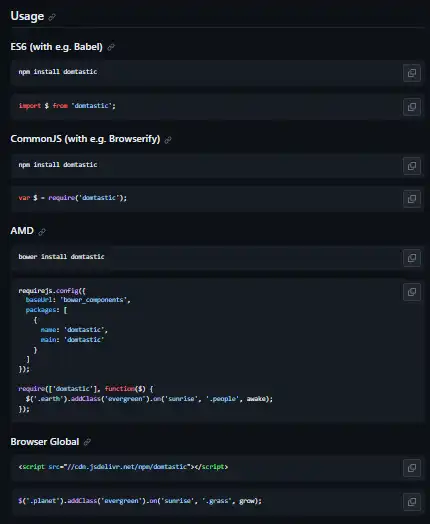The image size is (430, 524).
Task: Copy the npm install command under CommonJS
Action: [412, 166]
